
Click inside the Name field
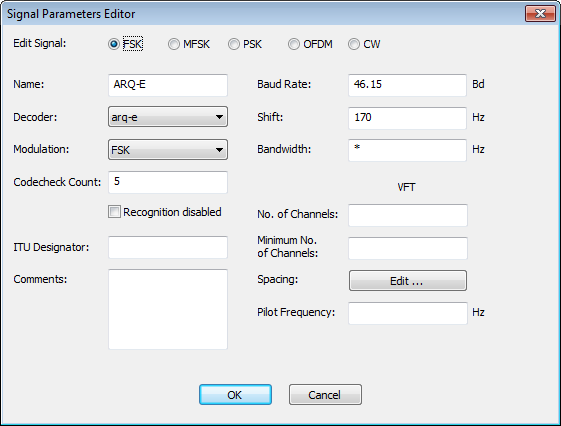coord(168,85)
